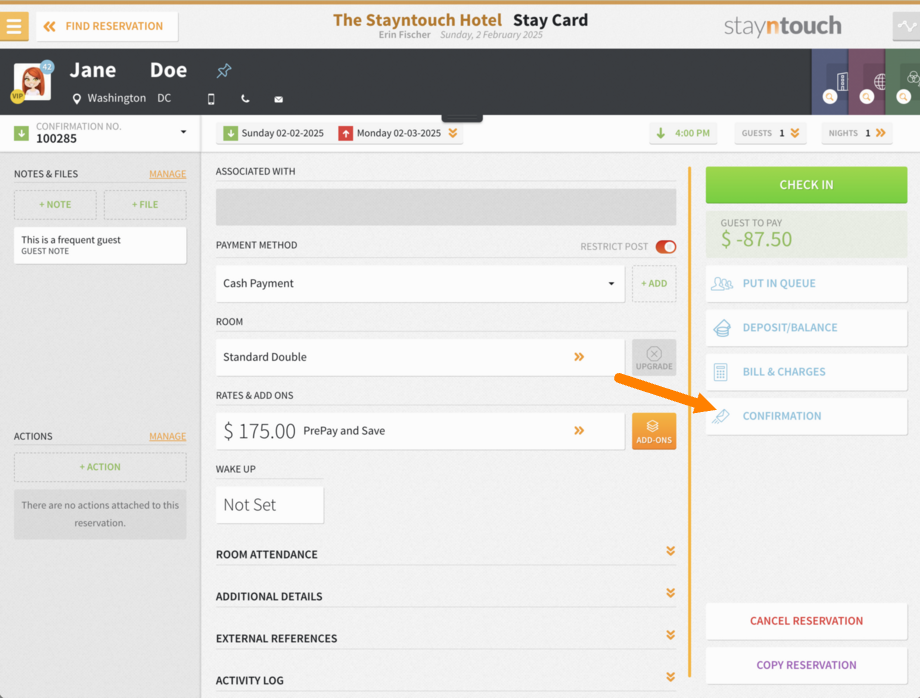Set the wake up call time

(269, 505)
